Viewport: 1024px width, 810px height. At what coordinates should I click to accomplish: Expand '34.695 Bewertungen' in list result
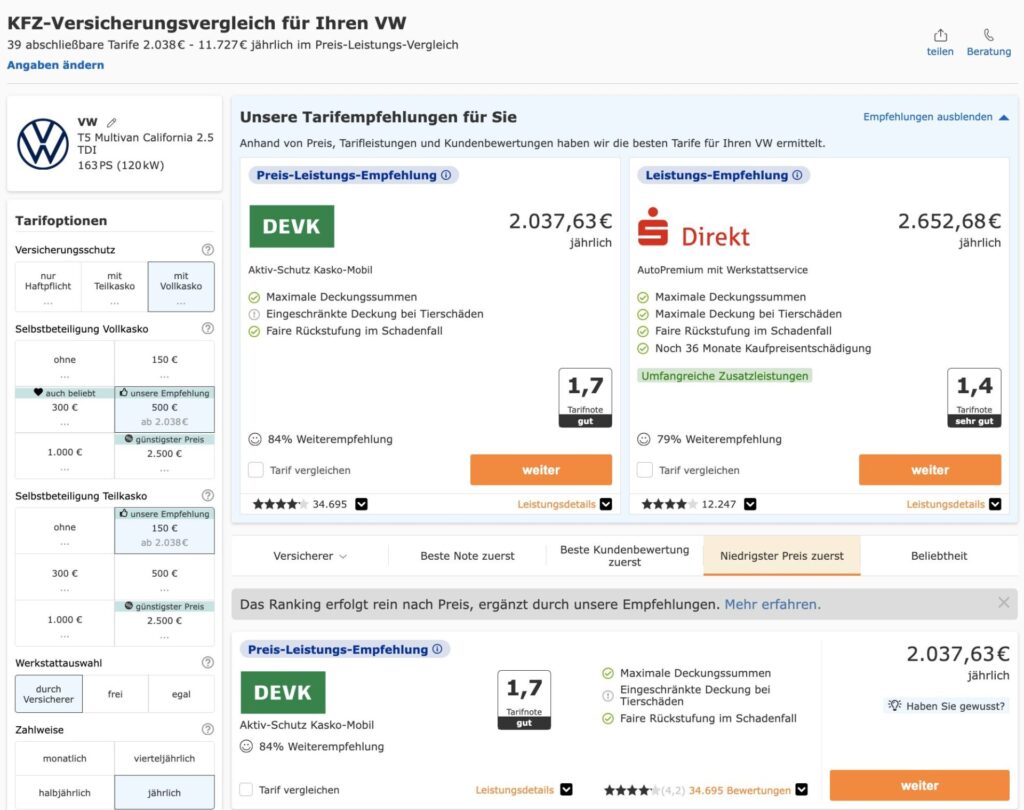[x=801, y=789]
